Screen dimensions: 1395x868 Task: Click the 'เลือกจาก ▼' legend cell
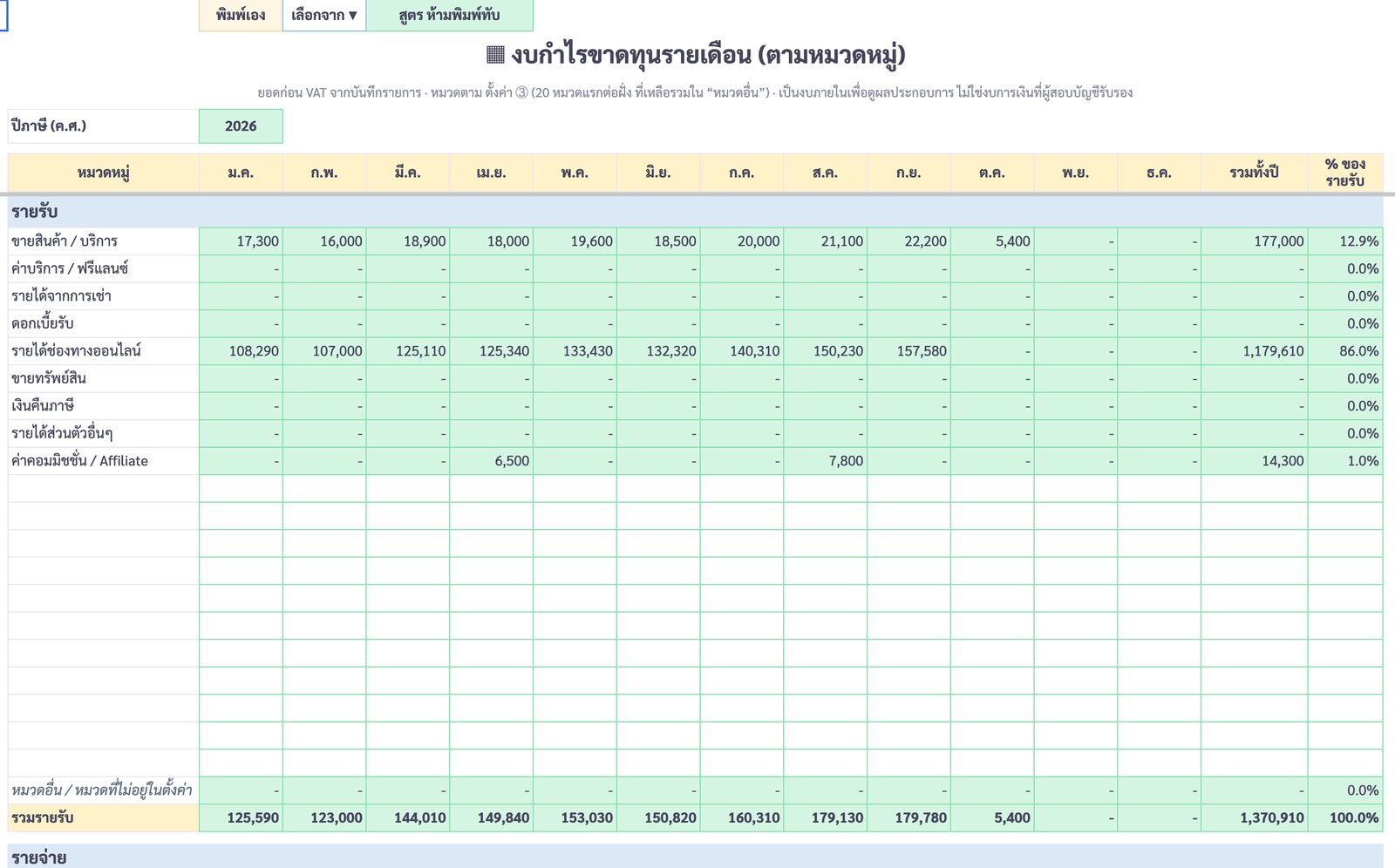coord(324,15)
